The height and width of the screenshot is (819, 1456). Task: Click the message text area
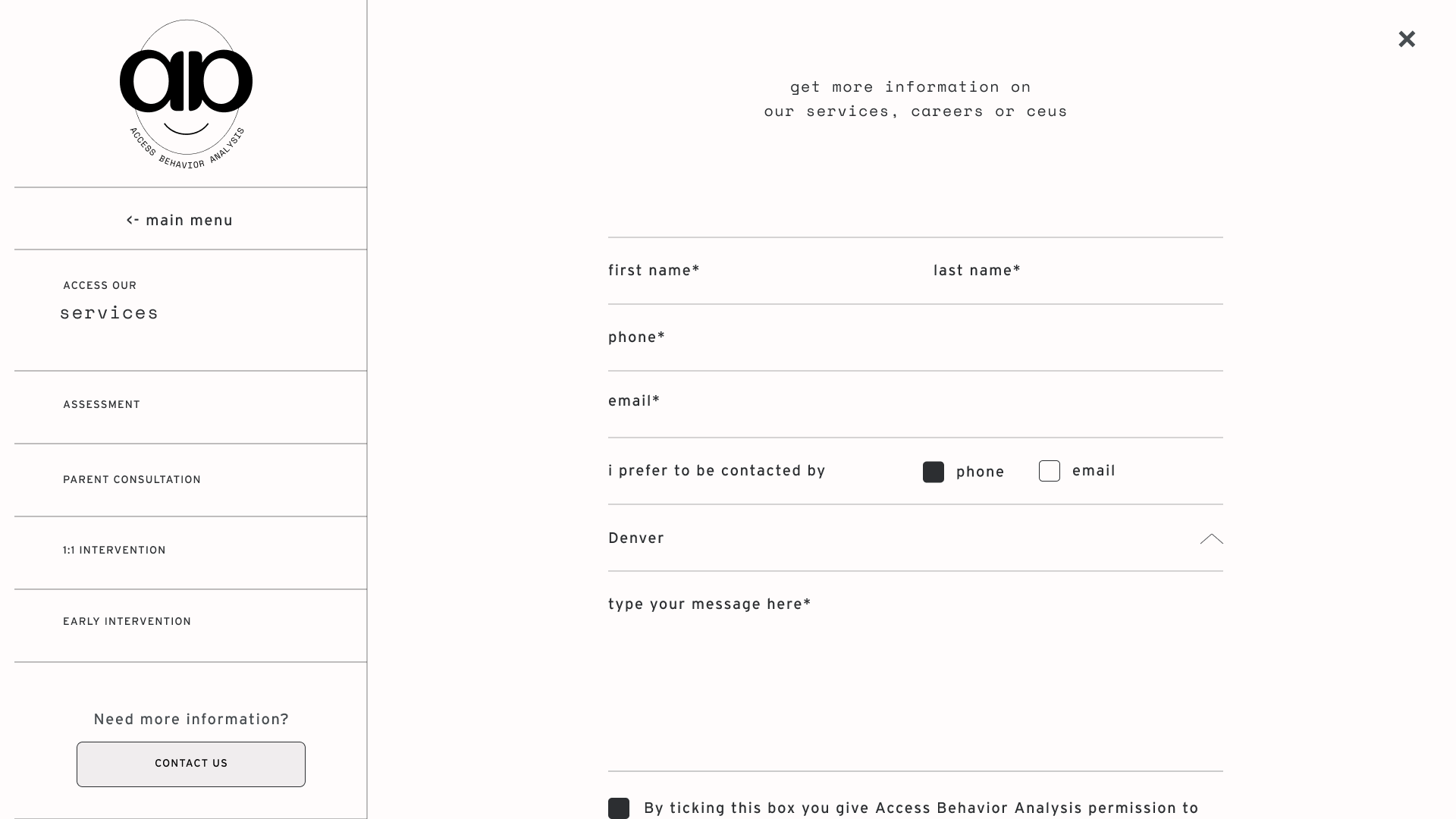click(x=915, y=672)
